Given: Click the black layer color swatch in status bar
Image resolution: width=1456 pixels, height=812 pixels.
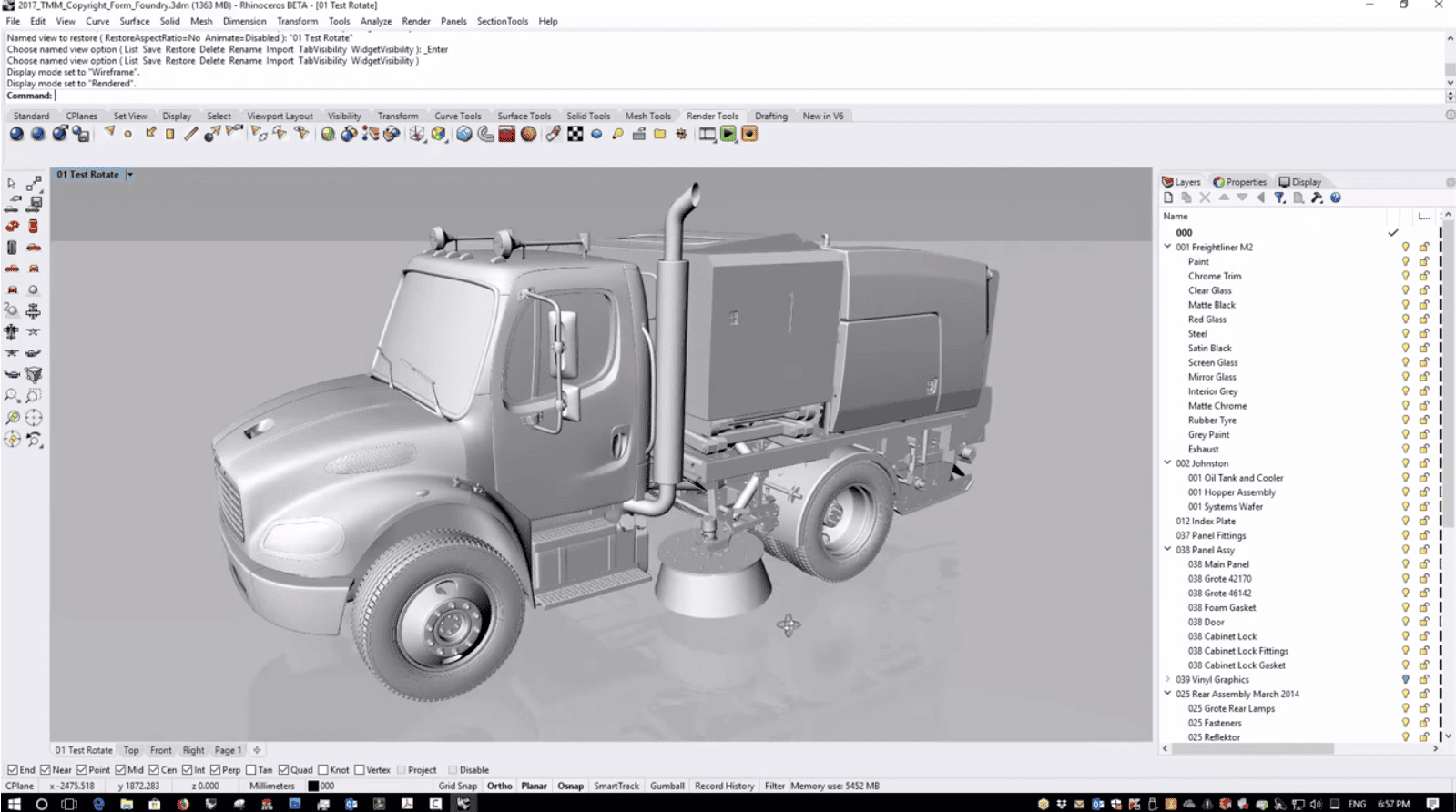Looking at the screenshot, I should (x=313, y=786).
